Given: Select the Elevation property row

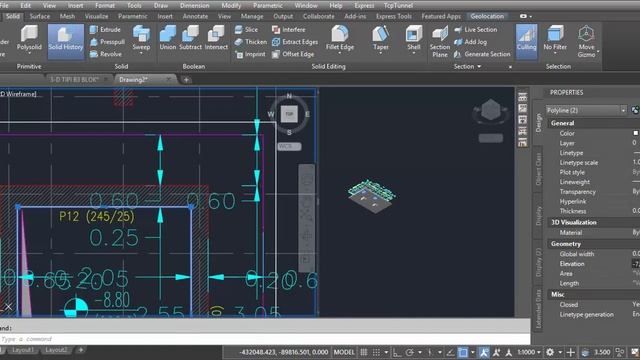Looking at the screenshot, I should pos(594,264).
